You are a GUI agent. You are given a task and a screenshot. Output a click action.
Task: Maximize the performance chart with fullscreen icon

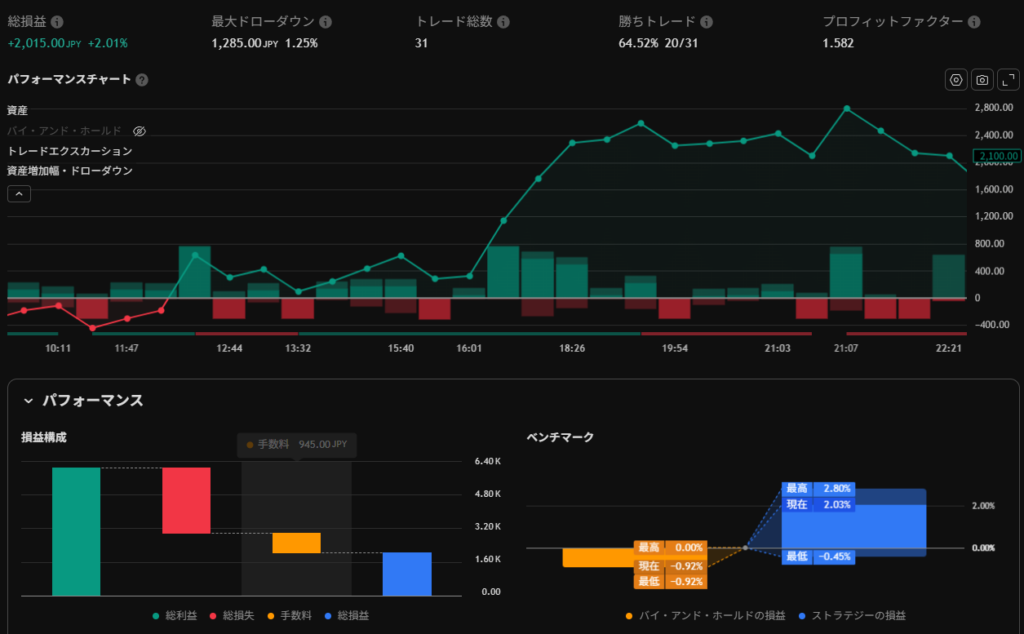(x=1008, y=80)
